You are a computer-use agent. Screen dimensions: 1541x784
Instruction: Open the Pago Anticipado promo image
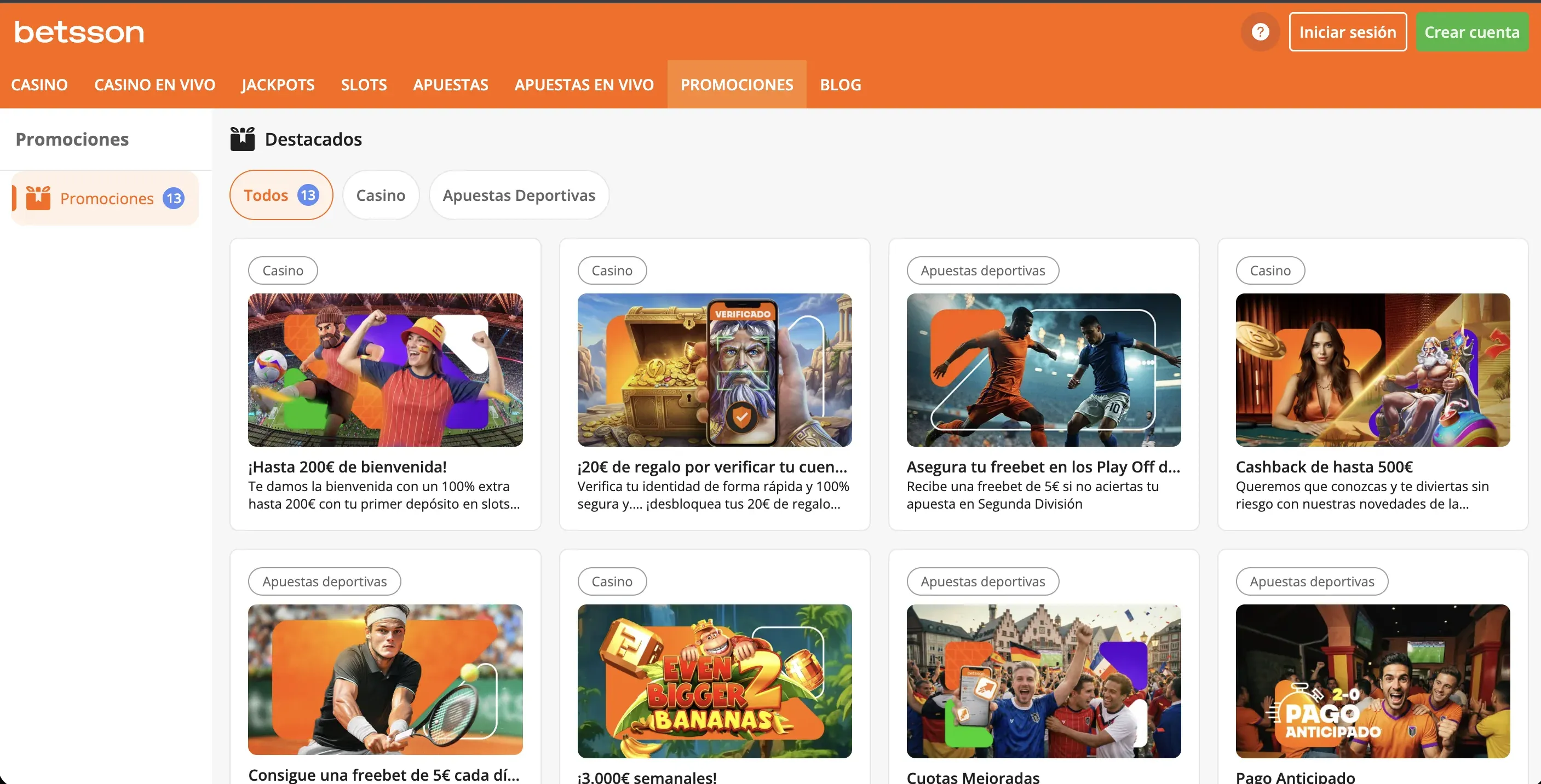click(1373, 681)
